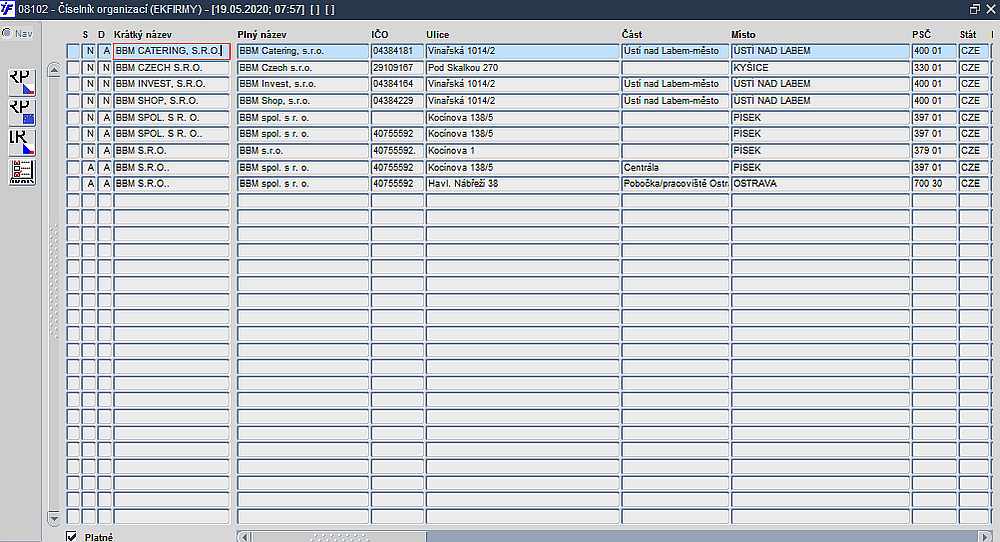The height and width of the screenshot is (542, 1000).
Task: Toggle the Platné checkbox
Action: point(71,536)
